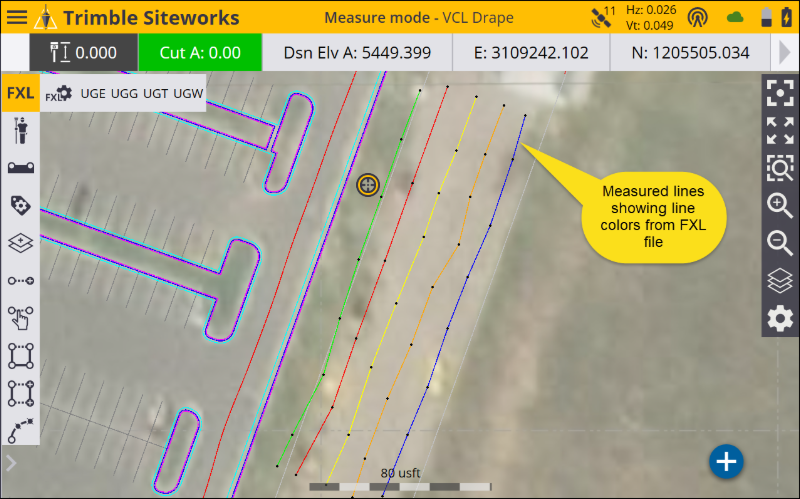
Task: Open the tag with gear code settings tool
Action: [x=20, y=205]
